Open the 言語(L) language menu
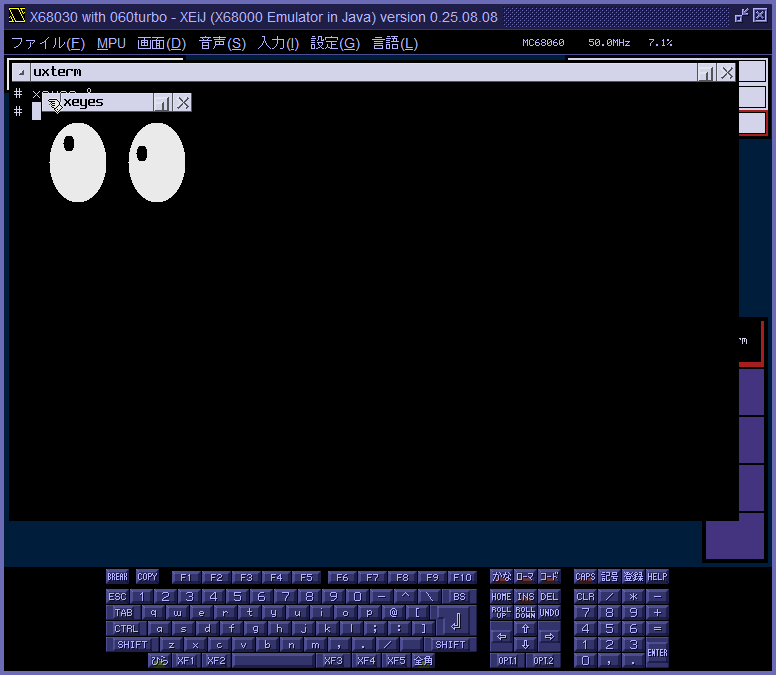The image size is (776, 675). [x=395, y=43]
